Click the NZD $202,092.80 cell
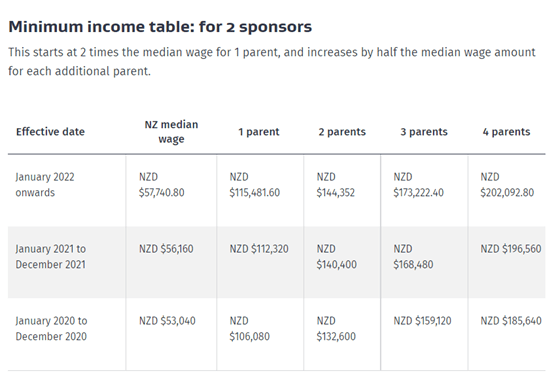Screen dimensions: 554x384 (x=507, y=185)
